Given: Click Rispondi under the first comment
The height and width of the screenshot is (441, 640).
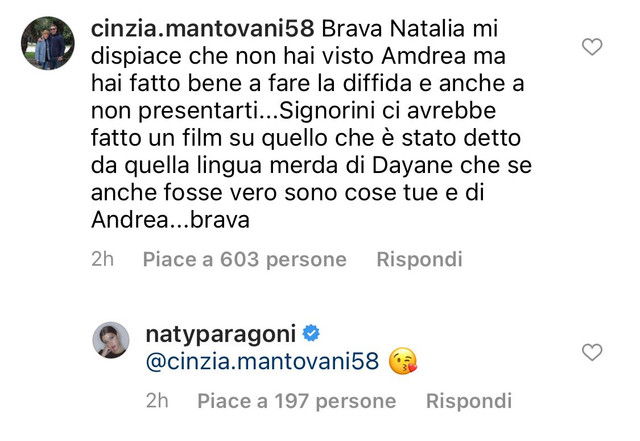Looking at the screenshot, I should pos(419,260).
